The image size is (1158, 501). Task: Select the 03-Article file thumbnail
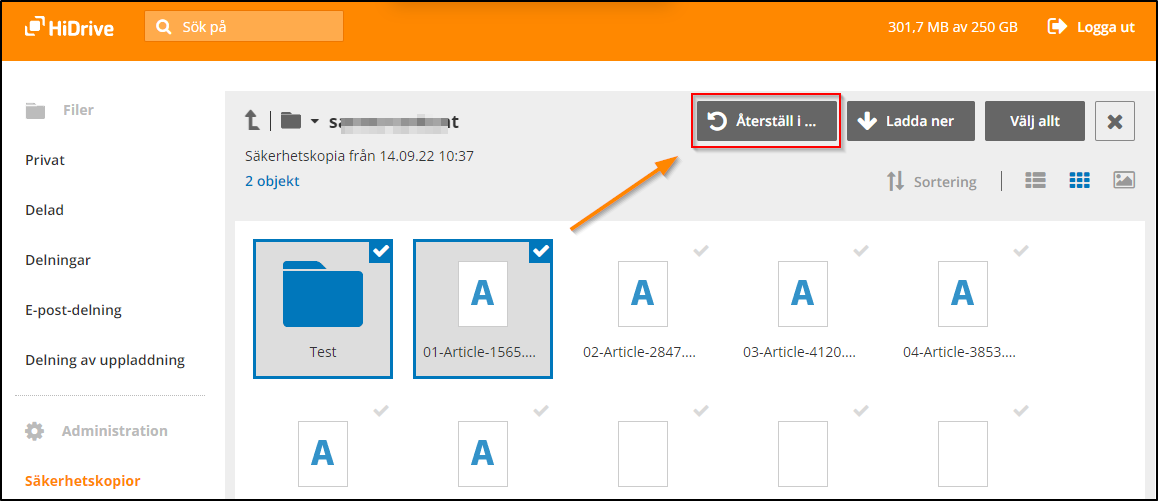point(802,294)
